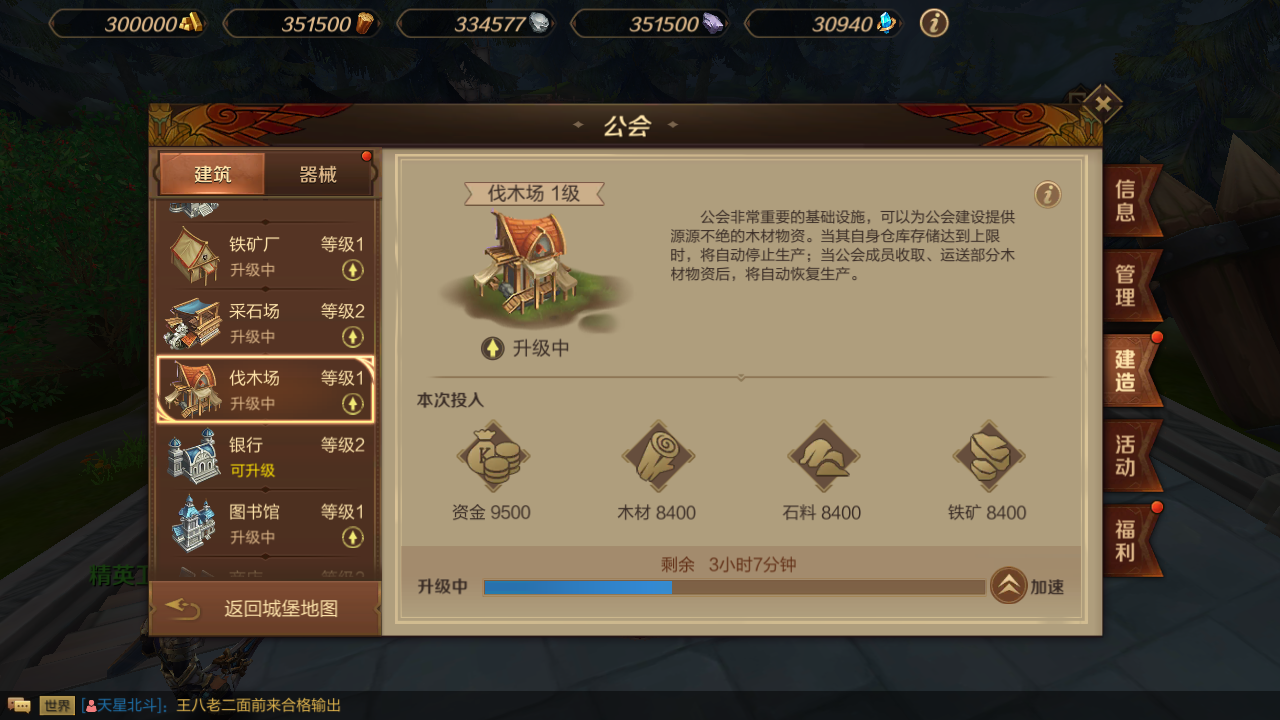Image resolution: width=1280 pixels, height=720 pixels.
Task: Click upgrade arrow icon for 铁矿厂
Action: click(352, 270)
